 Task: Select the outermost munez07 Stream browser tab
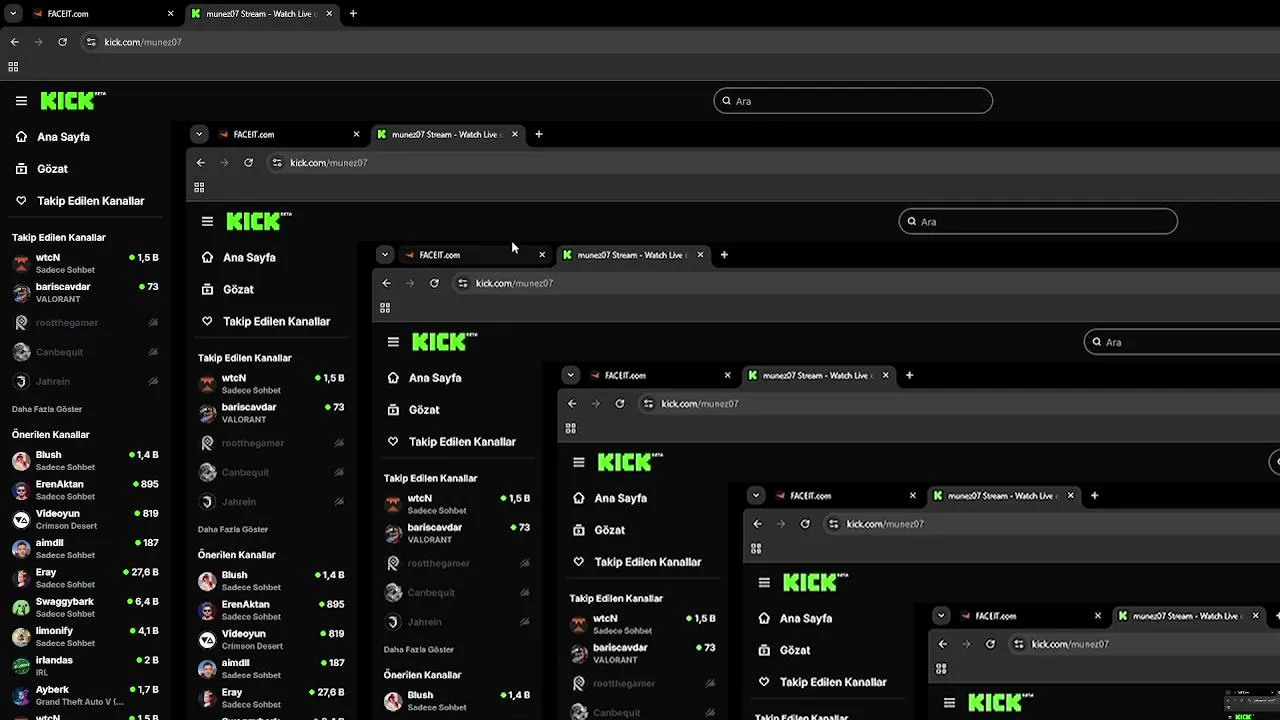[262, 14]
